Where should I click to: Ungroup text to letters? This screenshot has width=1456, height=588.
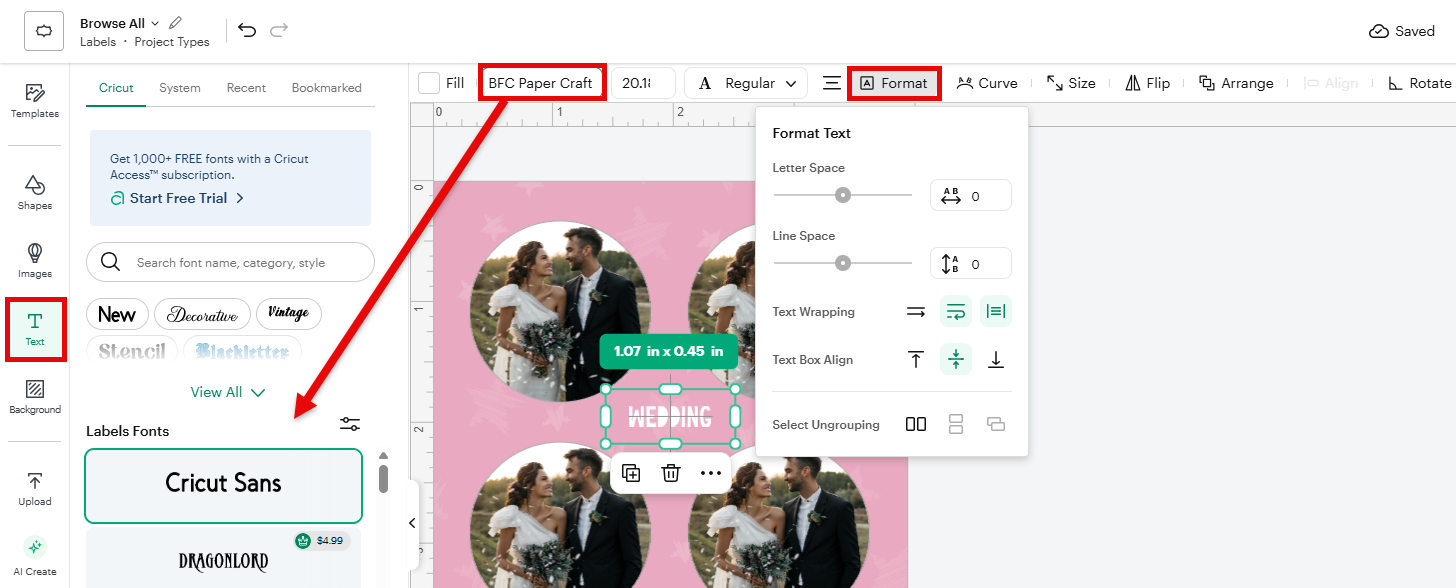[x=916, y=424]
